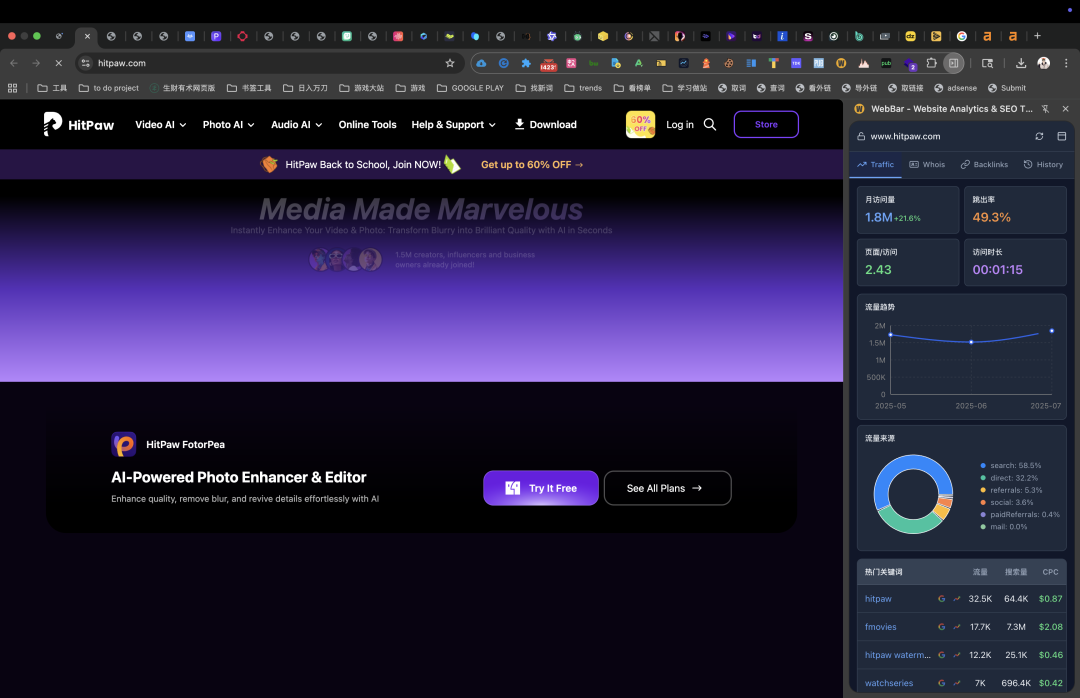Click the site info icon in address bar
Image resolution: width=1080 pixels, height=698 pixels.
coord(85,63)
